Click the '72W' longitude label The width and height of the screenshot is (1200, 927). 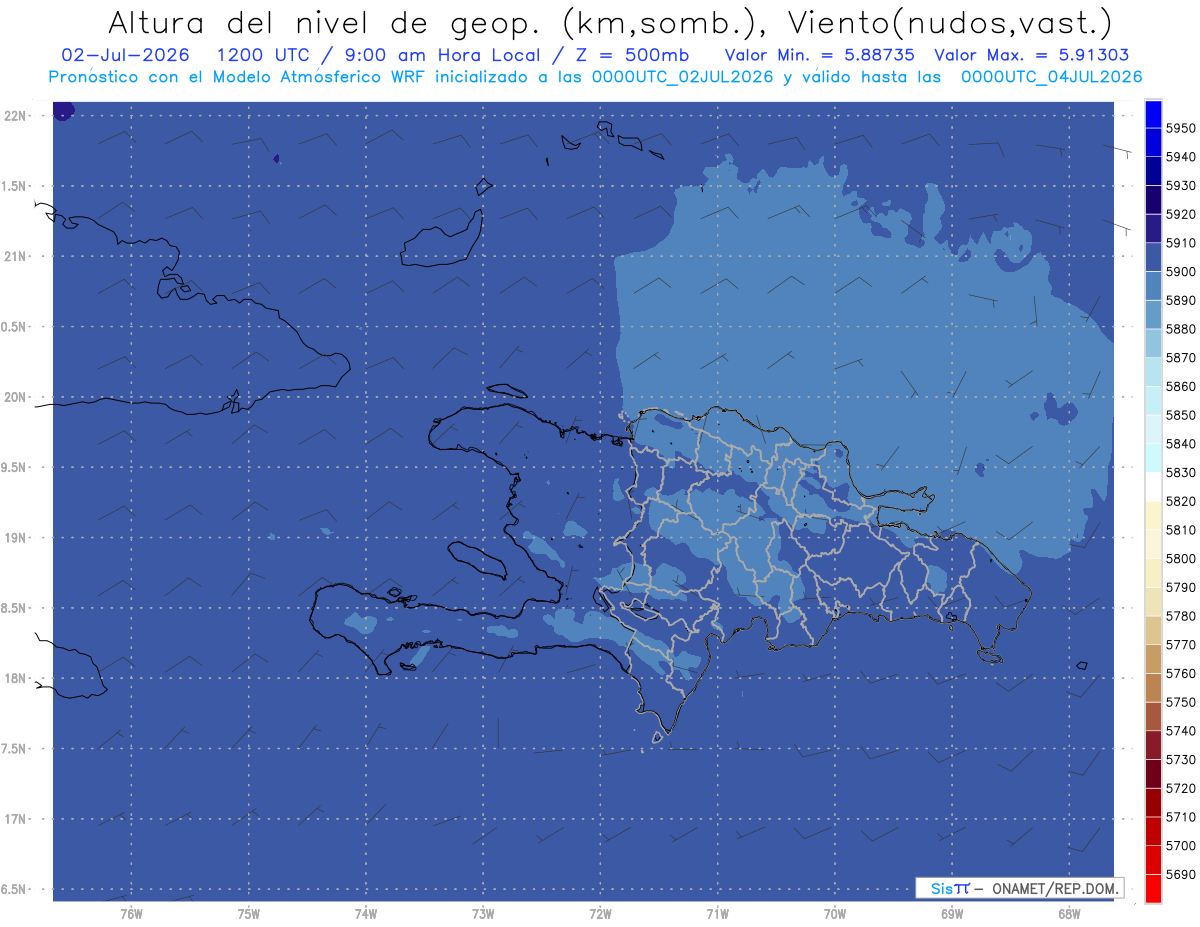pos(600,914)
